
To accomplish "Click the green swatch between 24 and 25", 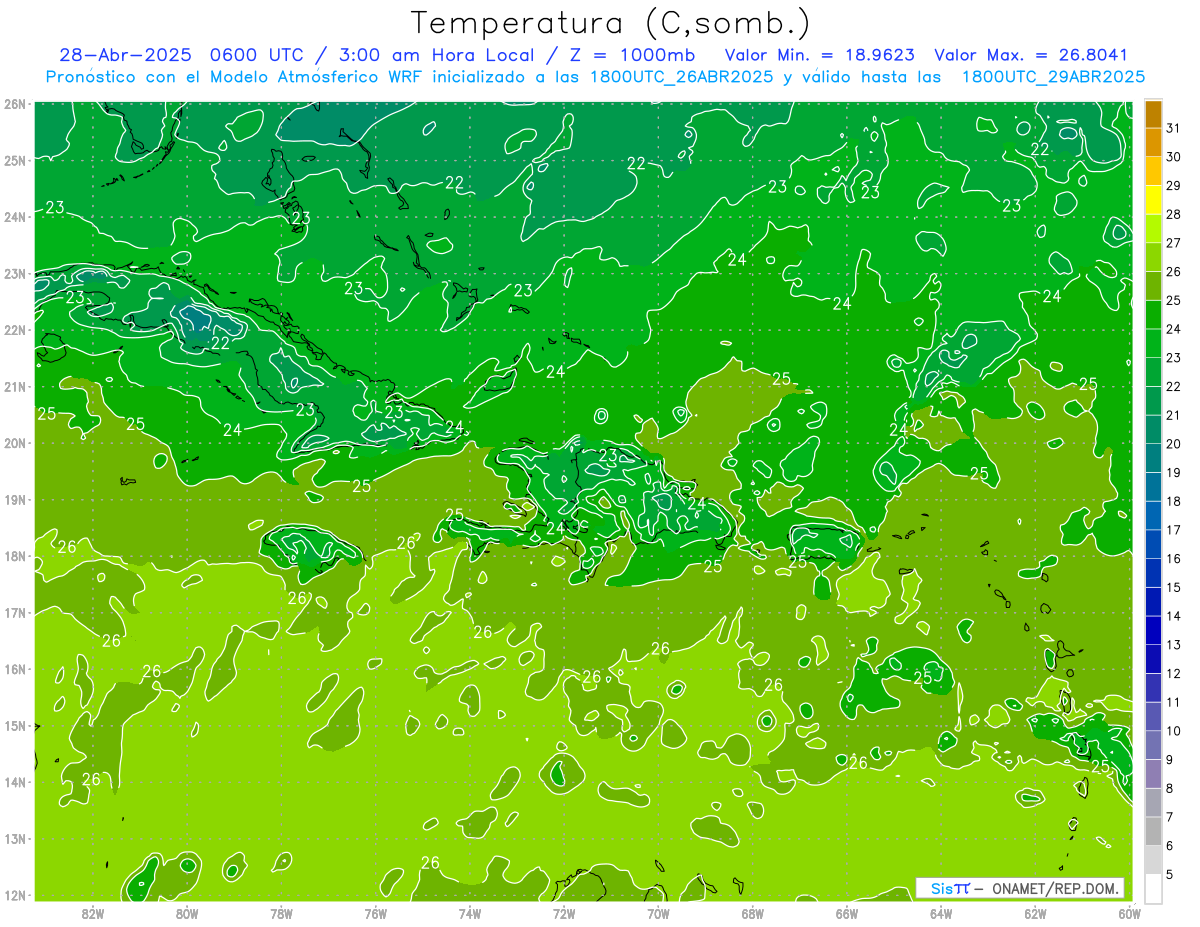I will [x=1153, y=314].
